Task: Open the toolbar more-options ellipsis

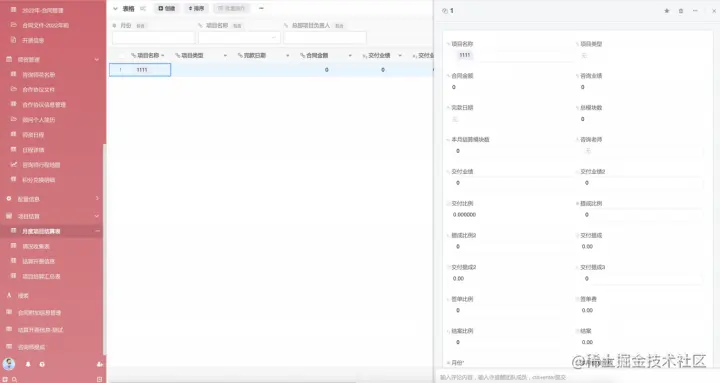Action: coord(261,8)
